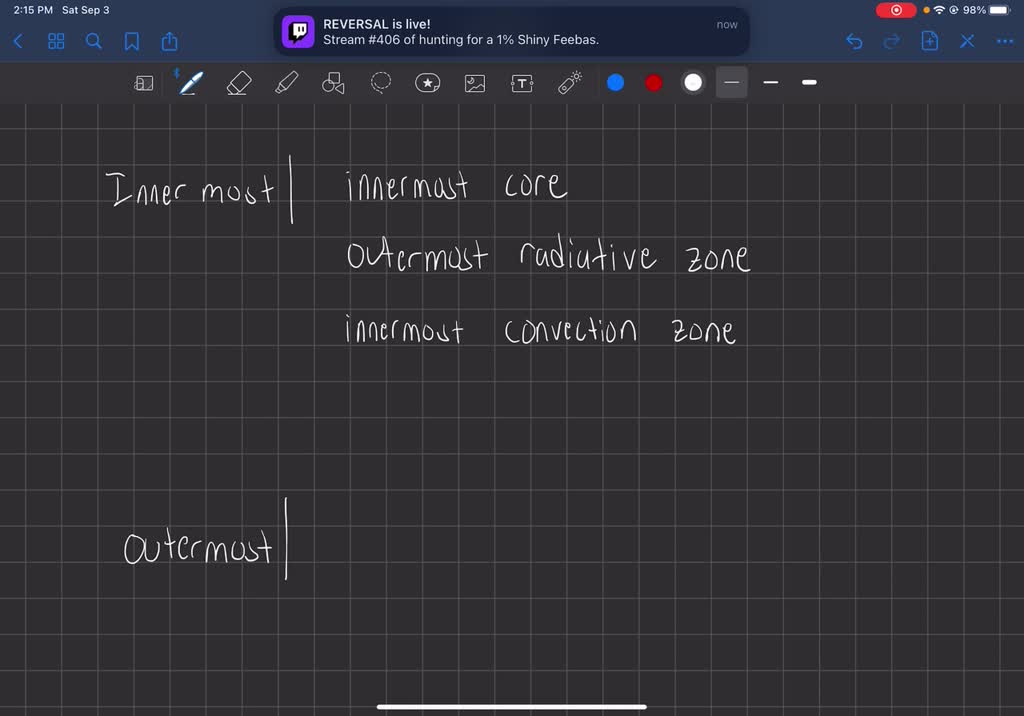Open the page thumbnails grid view
1024x716 pixels.
pos(56,41)
